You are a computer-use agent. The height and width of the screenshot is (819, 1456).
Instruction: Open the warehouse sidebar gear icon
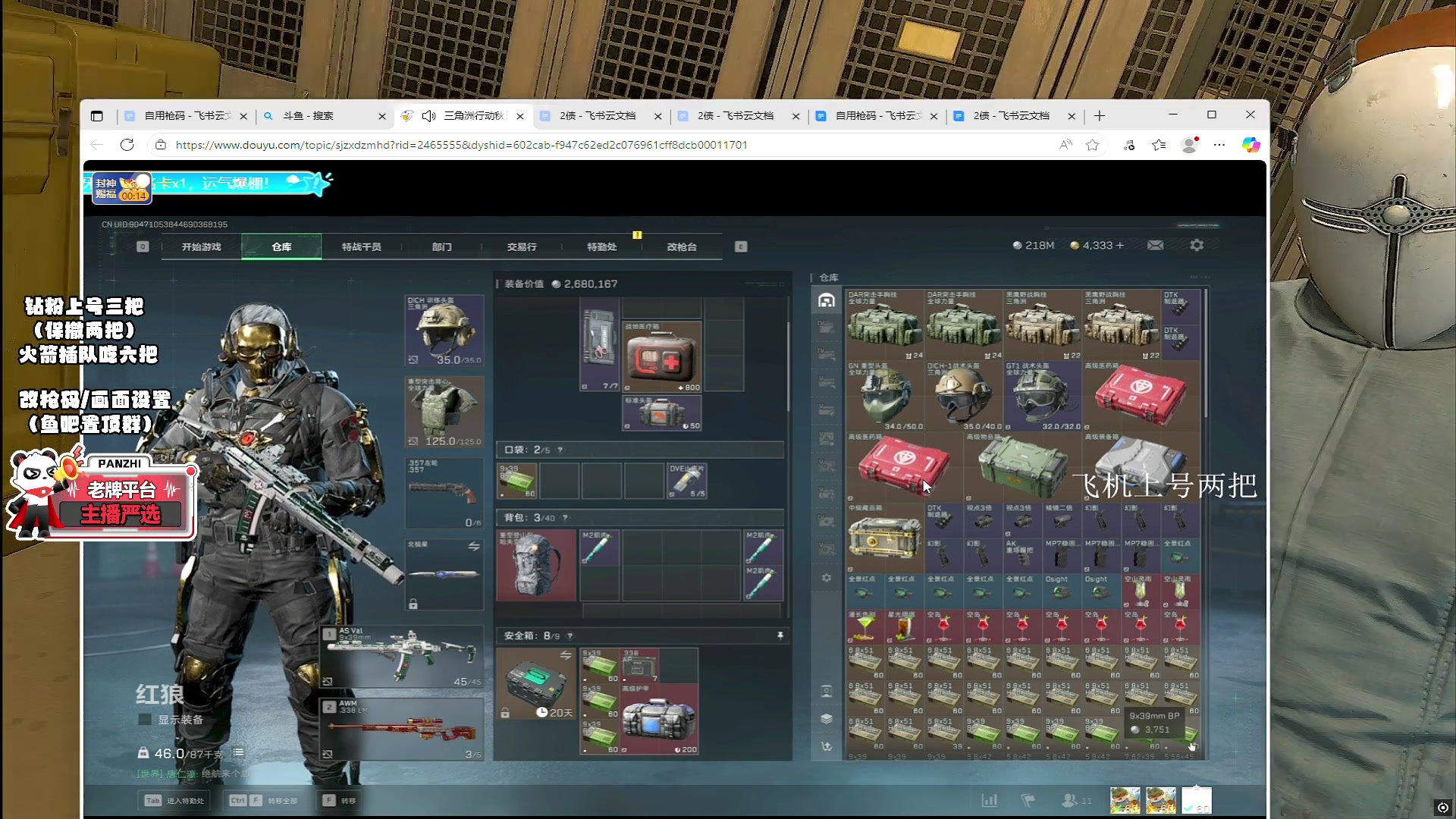827,578
